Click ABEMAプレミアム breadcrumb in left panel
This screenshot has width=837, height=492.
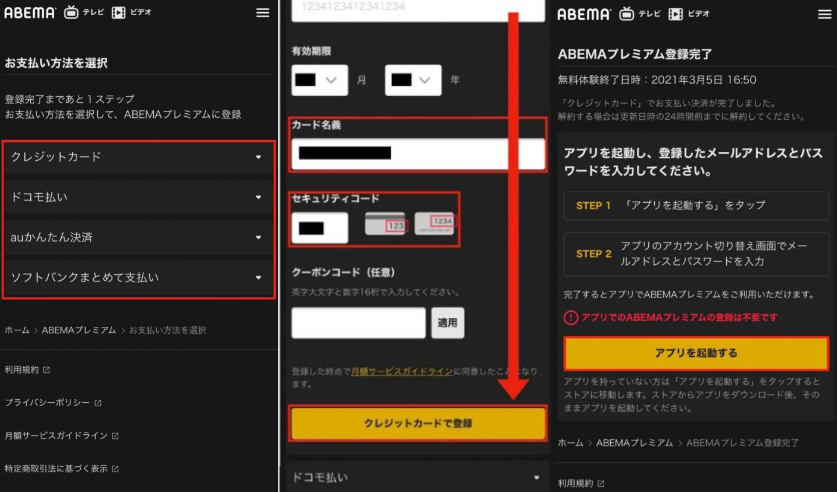tap(79, 330)
